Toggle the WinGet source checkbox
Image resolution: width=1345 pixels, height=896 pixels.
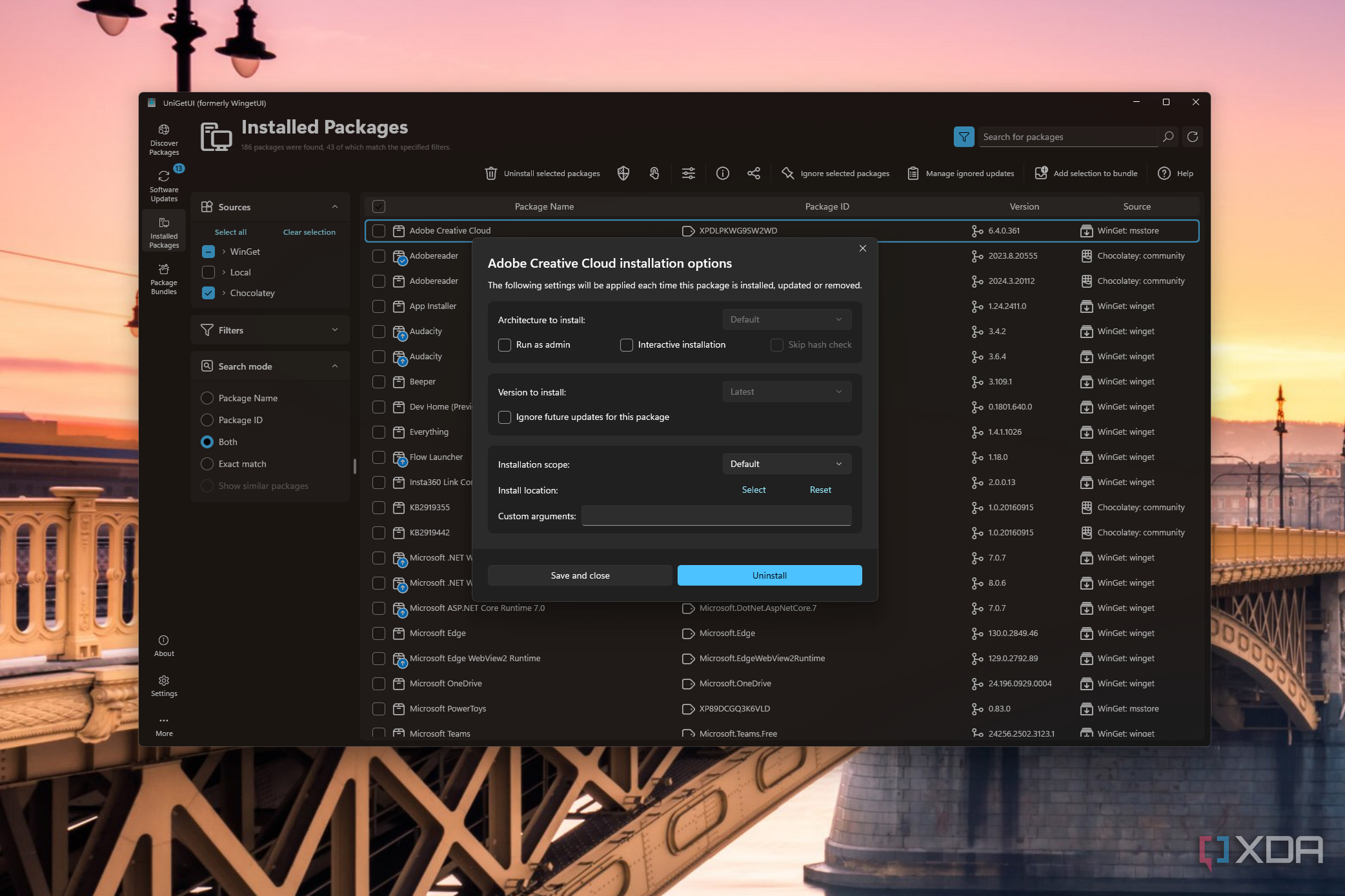(x=208, y=252)
